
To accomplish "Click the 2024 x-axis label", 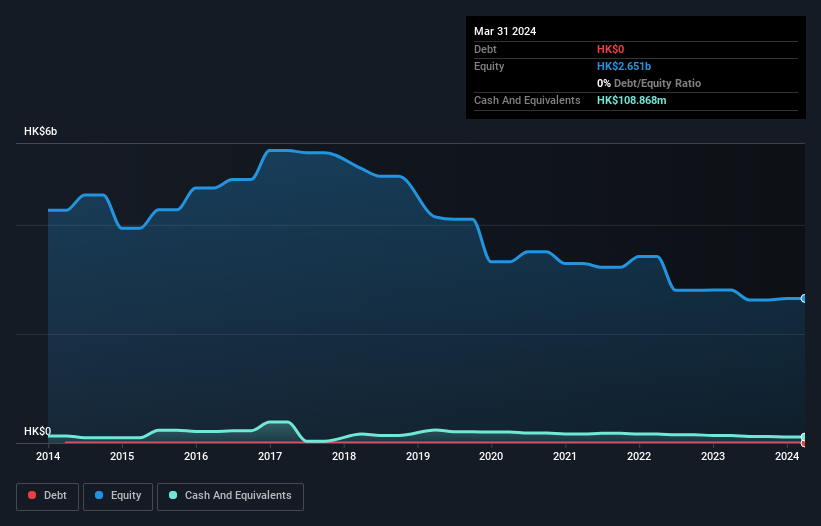I will [787, 456].
